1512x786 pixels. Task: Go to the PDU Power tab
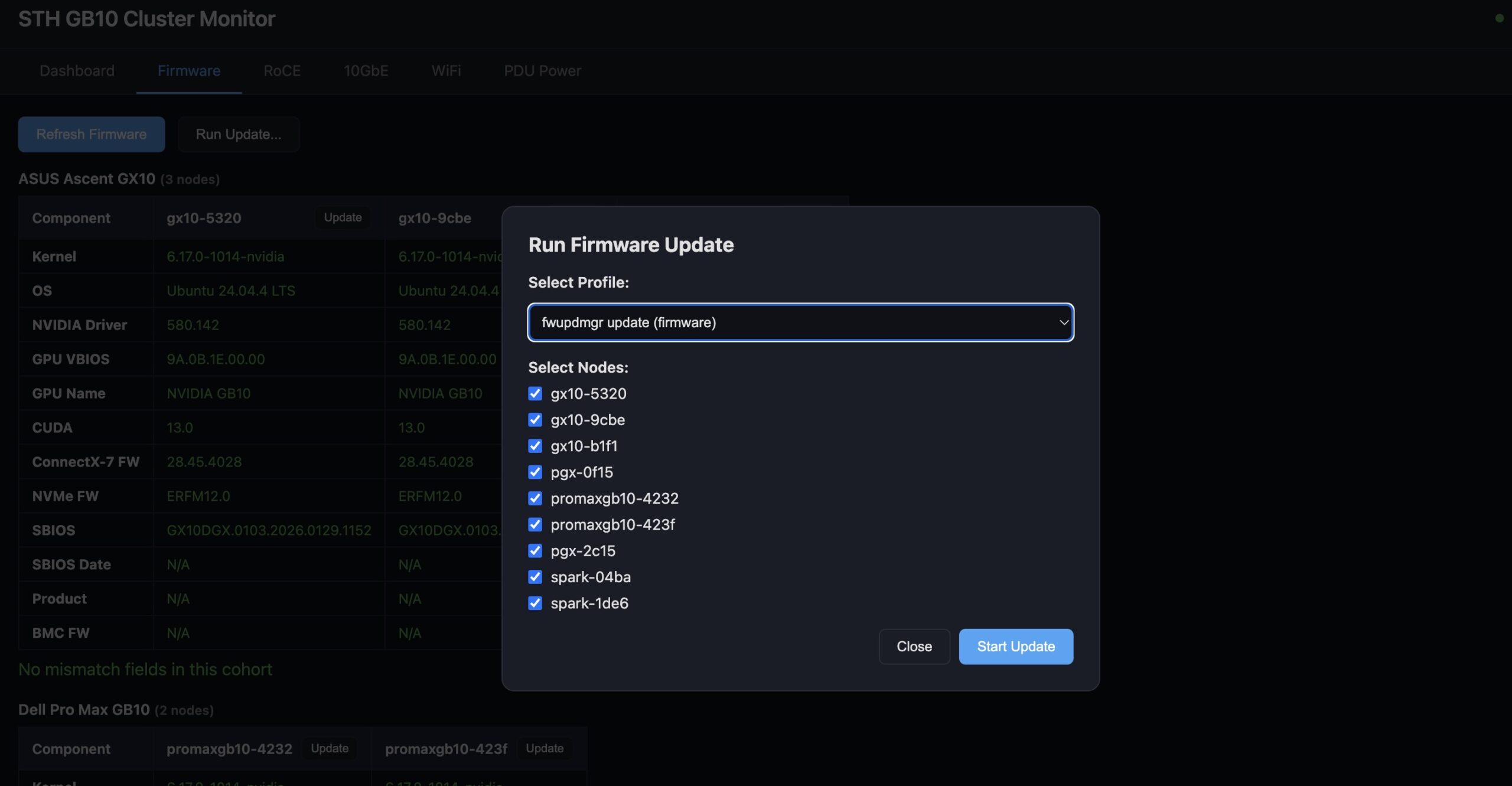pos(542,71)
